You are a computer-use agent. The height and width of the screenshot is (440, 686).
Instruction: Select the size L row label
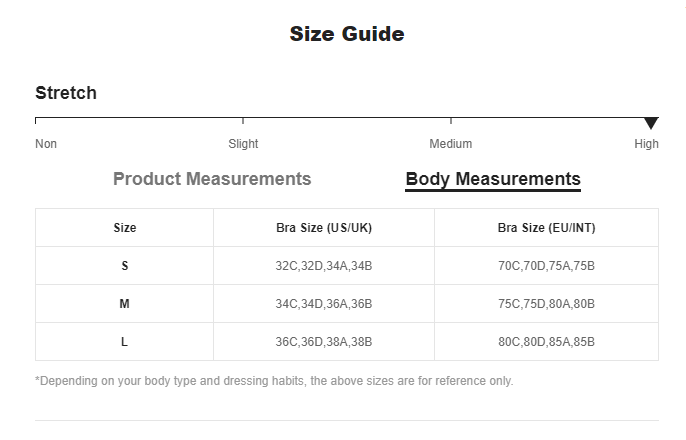pyautogui.click(x=125, y=342)
